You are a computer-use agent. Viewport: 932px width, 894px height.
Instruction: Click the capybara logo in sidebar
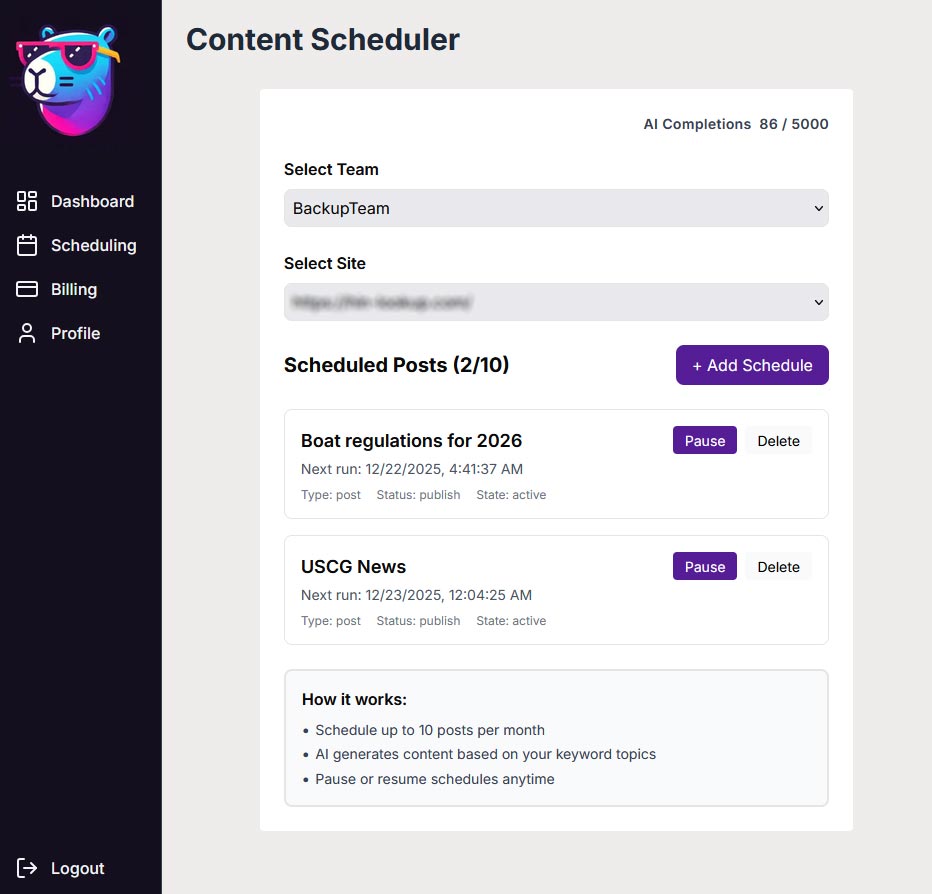68,81
